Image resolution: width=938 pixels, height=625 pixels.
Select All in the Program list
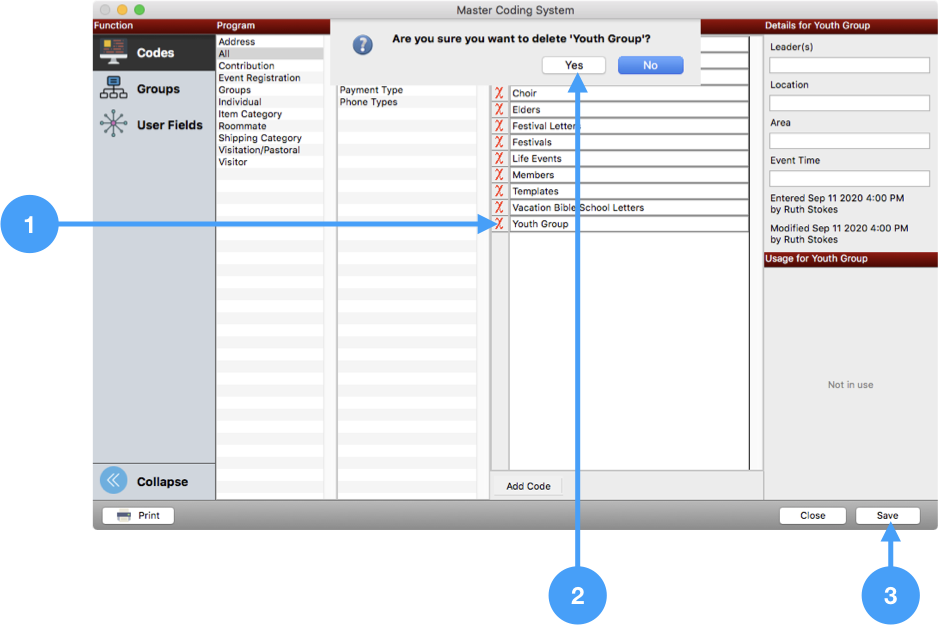tap(270, 54)
